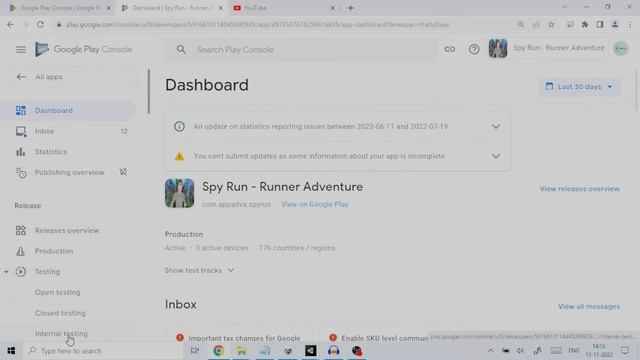Screen dimensions: 640x360
Task: Open the hamburger navigation menu
Action: 21,49
